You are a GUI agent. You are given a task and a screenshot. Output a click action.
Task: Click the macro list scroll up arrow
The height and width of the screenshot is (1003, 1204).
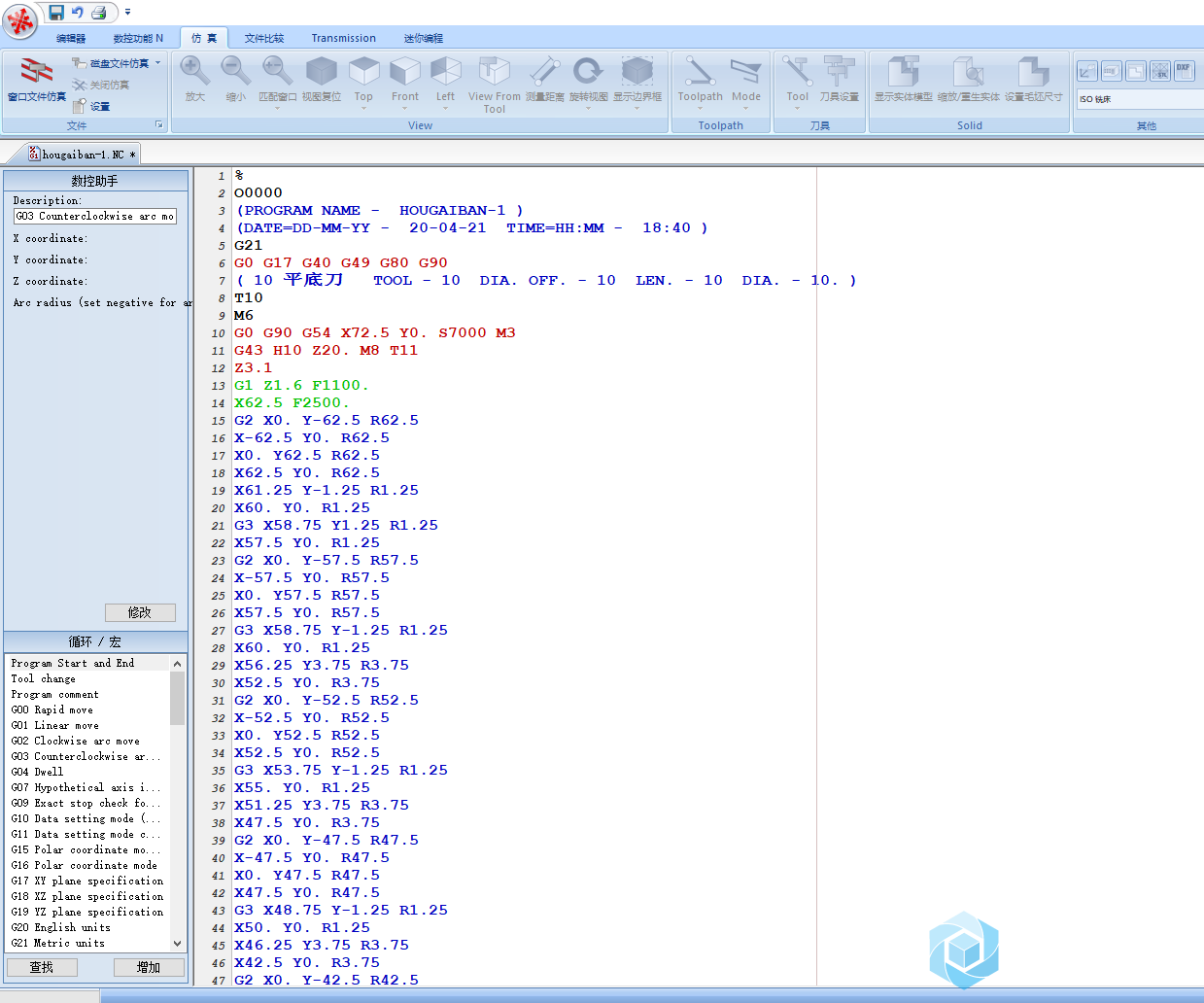click(177, 664)
